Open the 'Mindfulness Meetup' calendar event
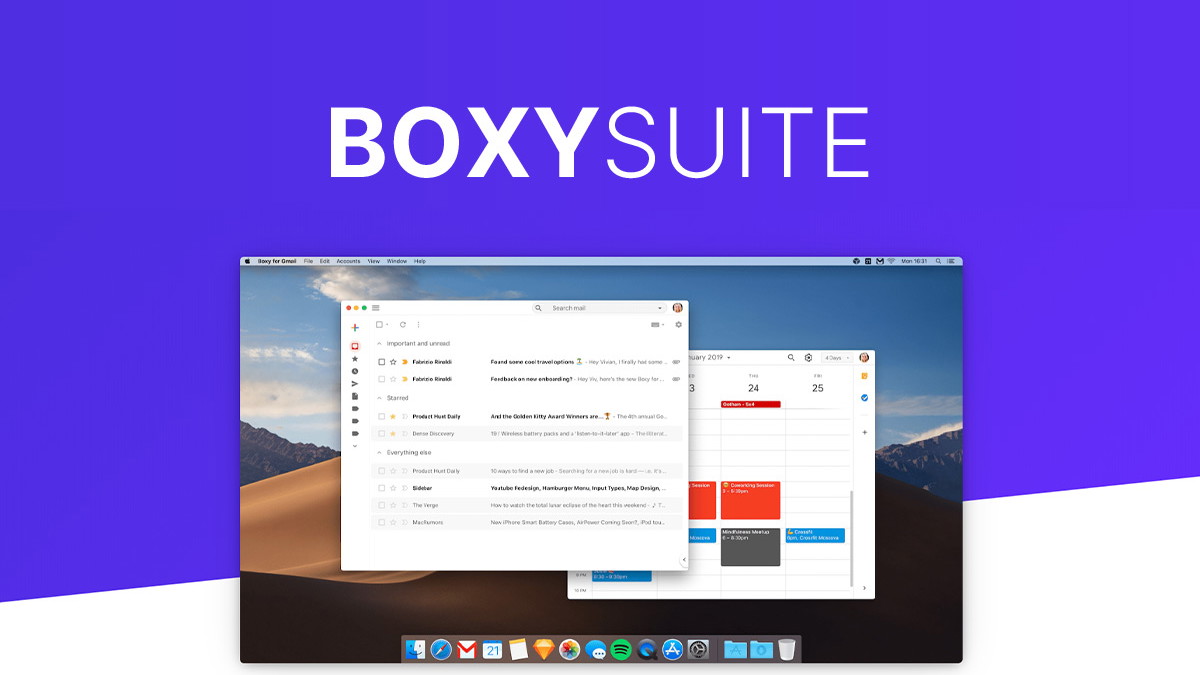Image resolution: width=1200 pixels, height=675 pixels. point(750,547)
